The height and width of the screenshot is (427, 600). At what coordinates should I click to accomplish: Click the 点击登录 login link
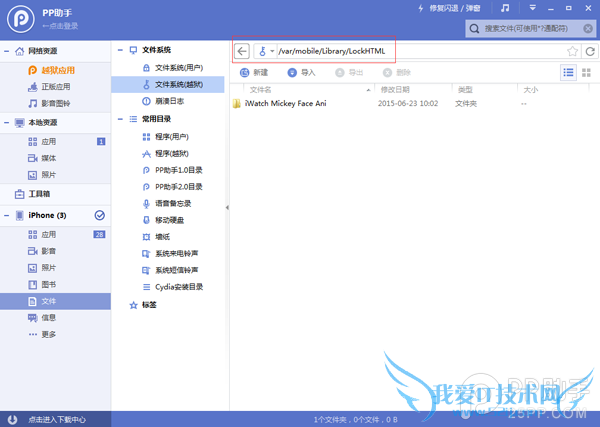click(x=60, y=26)
